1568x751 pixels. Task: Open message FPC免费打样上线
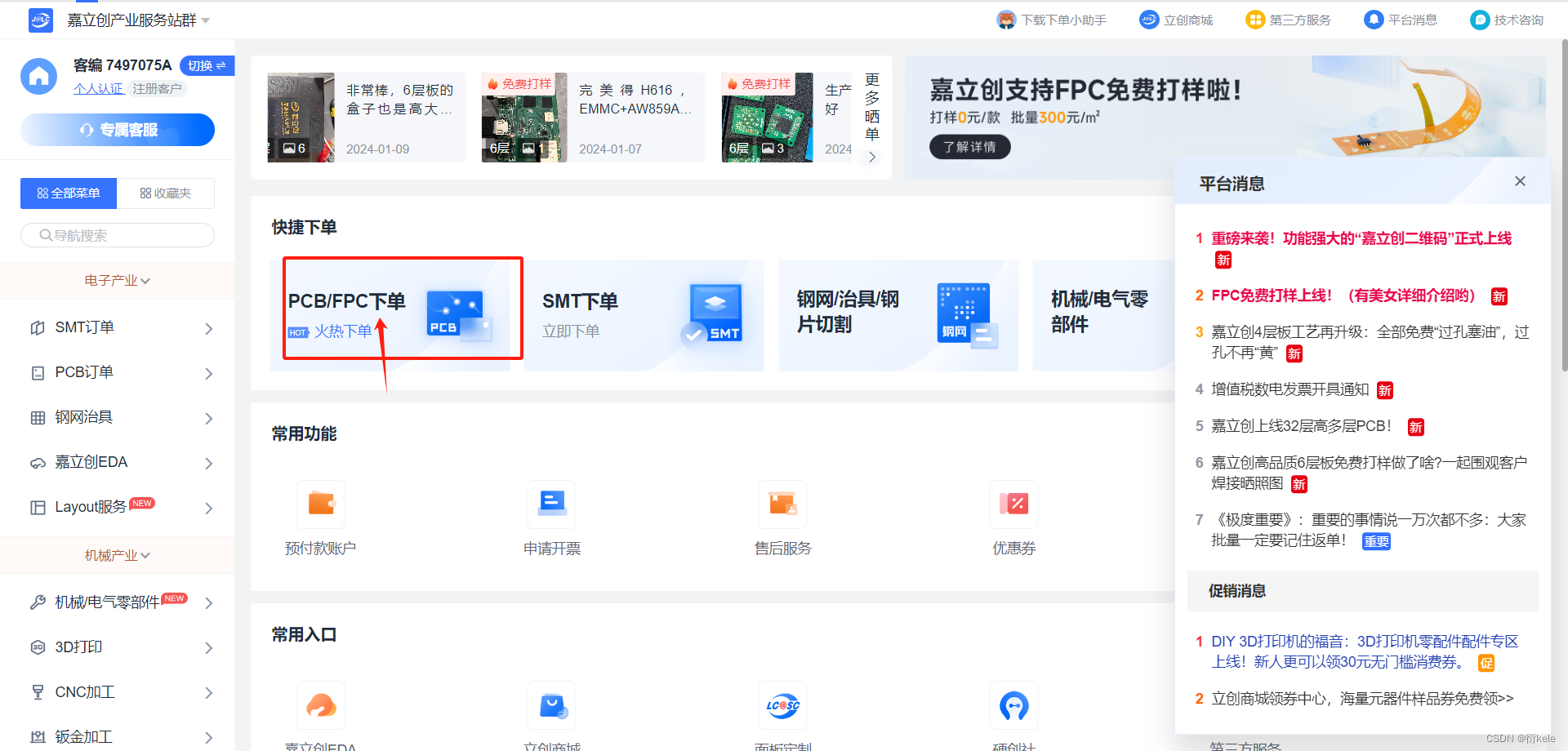1343,296
